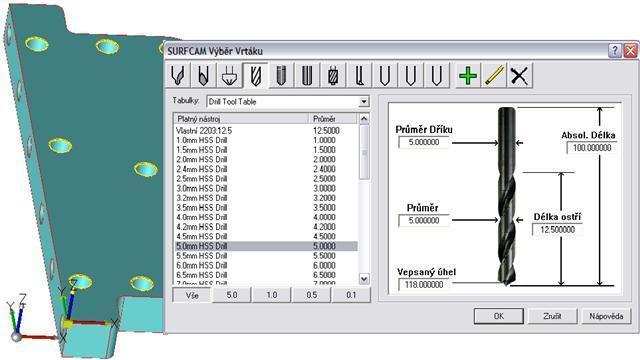Select the boring bar tool type icon
This screenshot has width=640, height=360.
coord(358,76)
